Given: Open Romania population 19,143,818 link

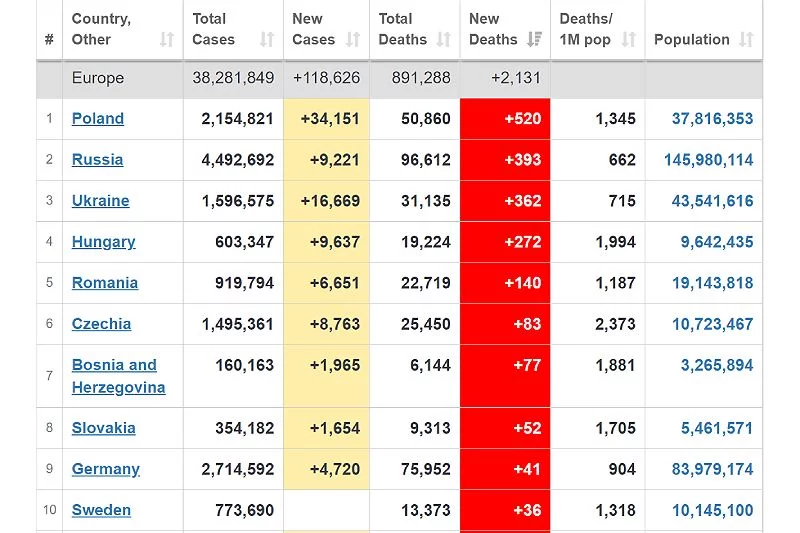Looking at the screenshot, I should (712, 283).
